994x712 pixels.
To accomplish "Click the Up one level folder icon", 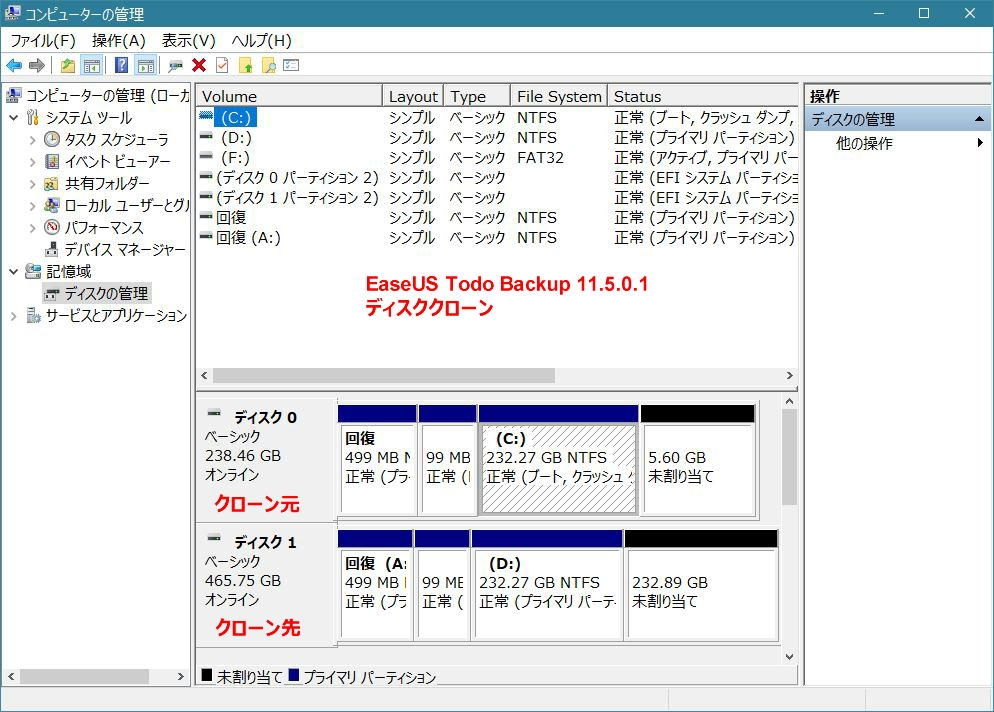I will click(x=67, y=66).
